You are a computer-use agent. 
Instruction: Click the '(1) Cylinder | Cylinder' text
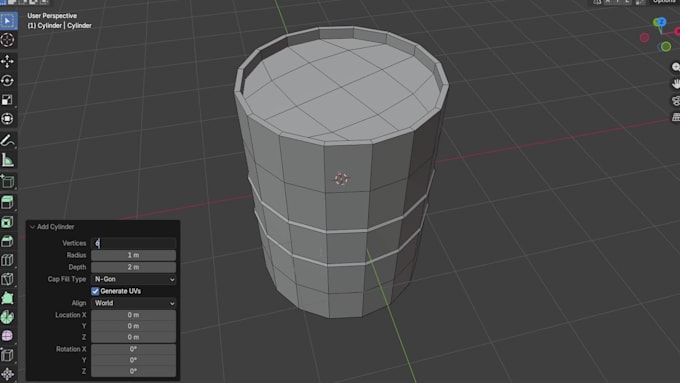click(59, 26)
